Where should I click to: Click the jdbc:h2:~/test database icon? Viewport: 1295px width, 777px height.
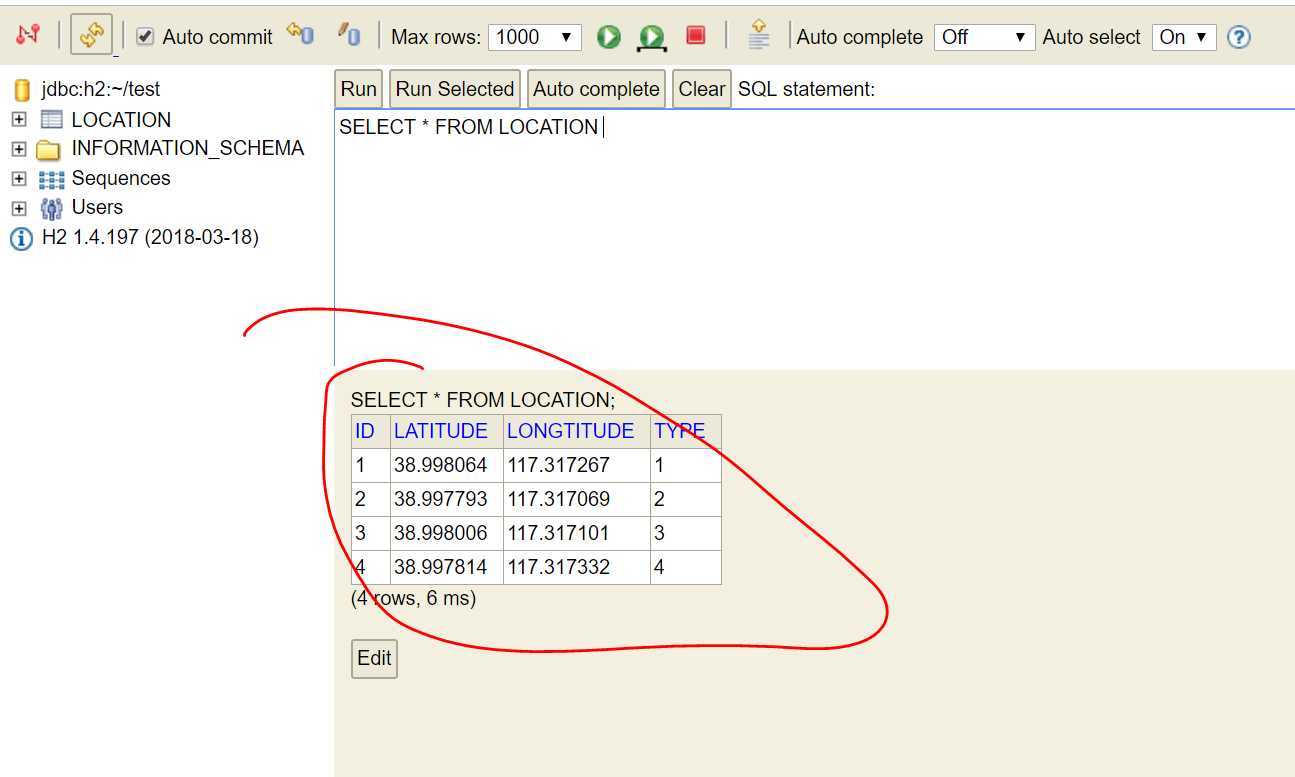click(x=22, y=90)
